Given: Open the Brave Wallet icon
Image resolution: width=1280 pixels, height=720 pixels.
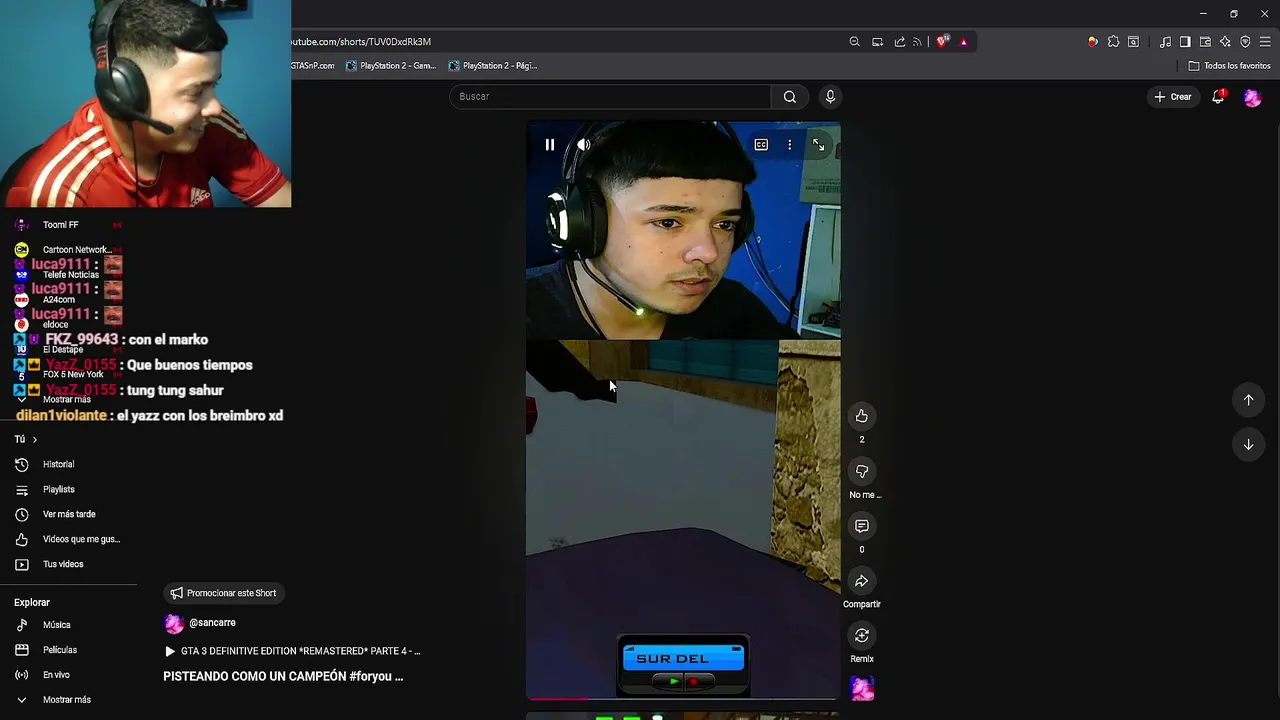Looking at the screenshot, I should click(1205, 42).
